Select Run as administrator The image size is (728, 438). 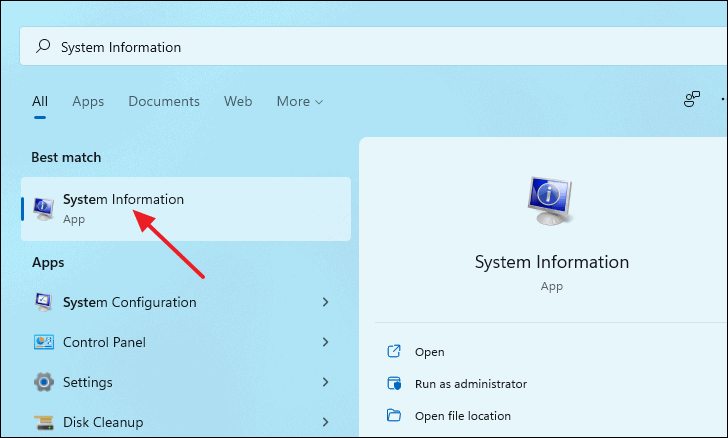click(471, 384)
